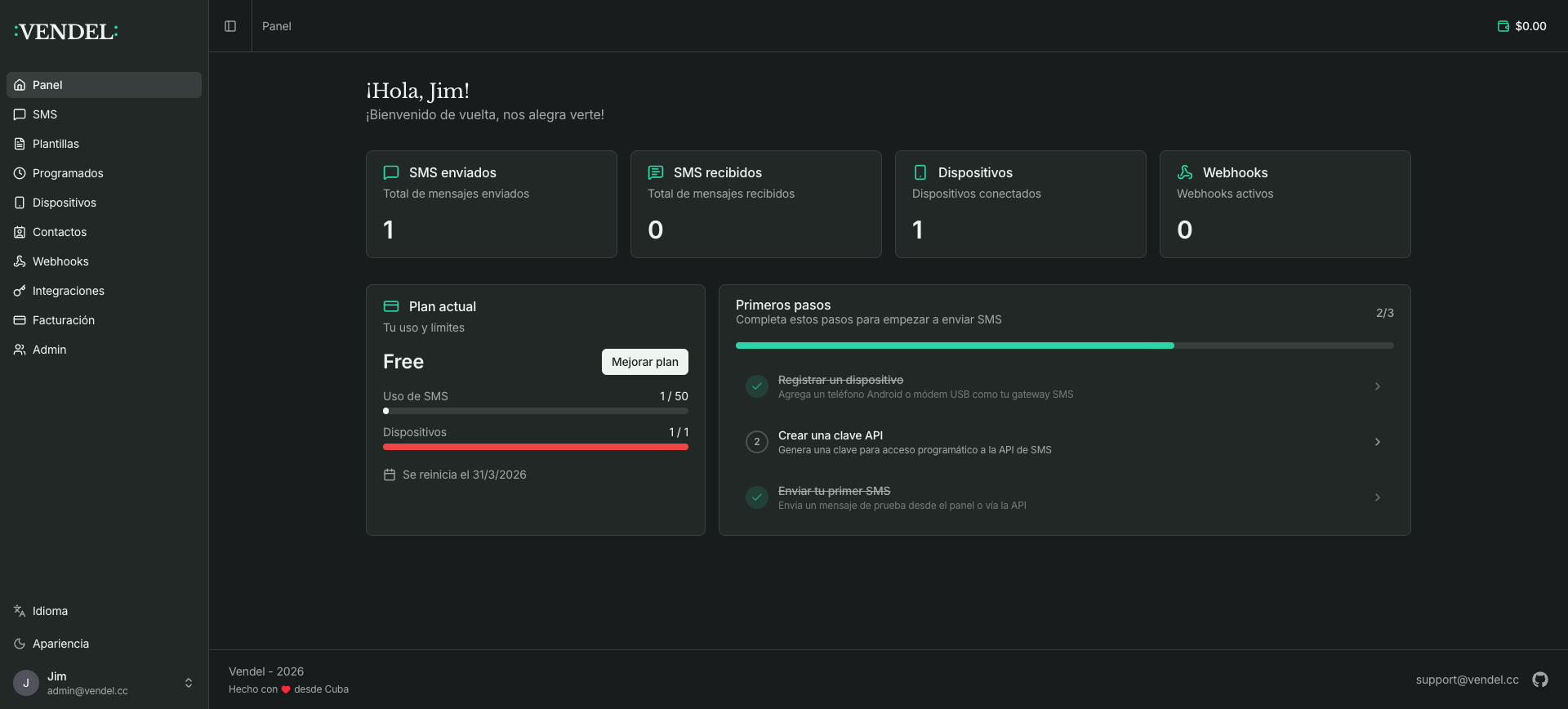The width and height of the screenshot is (1568, 709).
Task: Click the Dispositivos phone icon in sidebar
Action: 20,203
